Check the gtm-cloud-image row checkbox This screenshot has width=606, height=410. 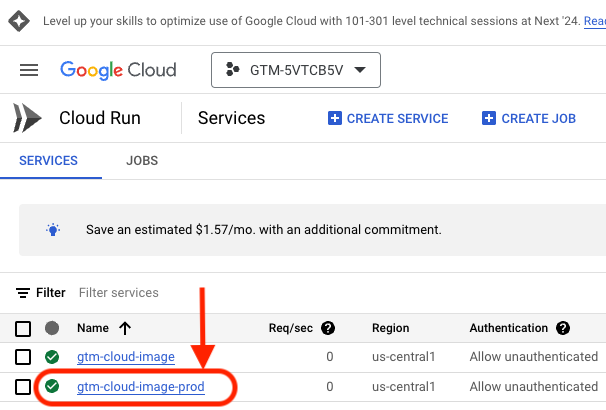point(23,357)
